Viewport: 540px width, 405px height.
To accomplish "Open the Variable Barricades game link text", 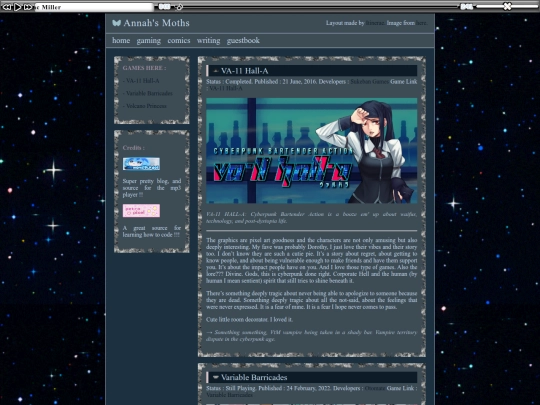I will (x=229, y=395).
